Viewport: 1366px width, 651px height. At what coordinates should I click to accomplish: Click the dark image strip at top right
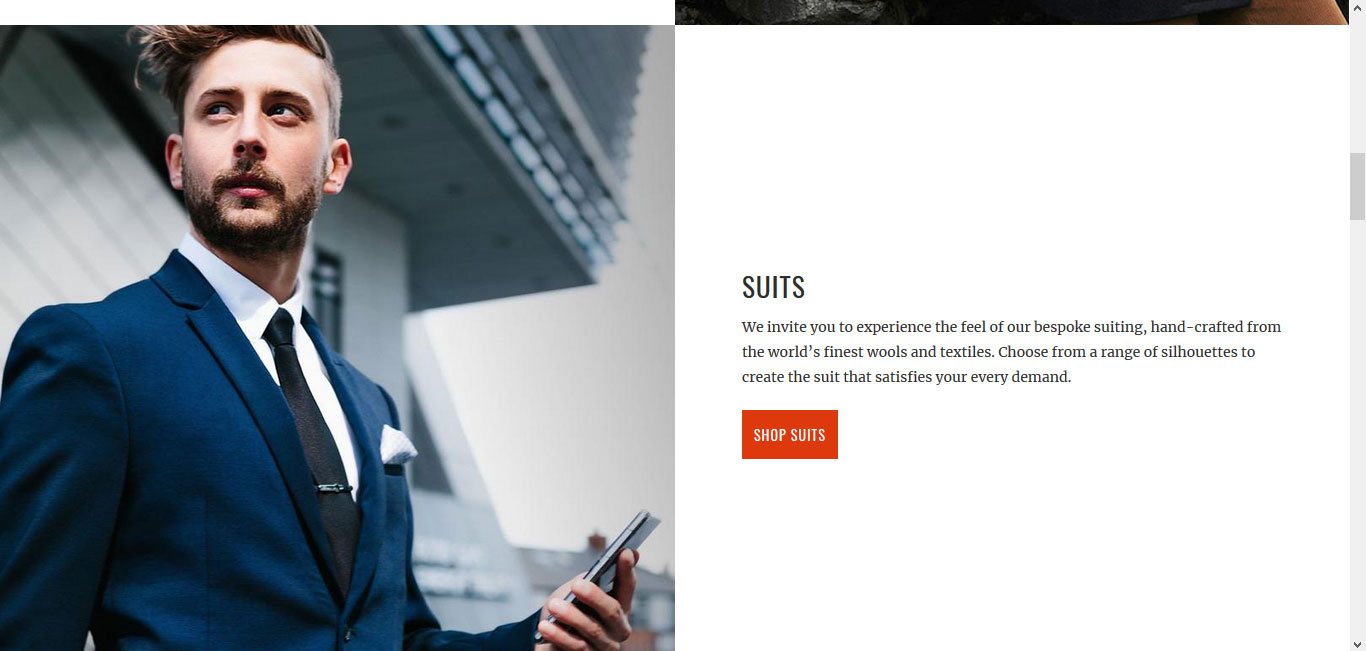pos(1012,12)
